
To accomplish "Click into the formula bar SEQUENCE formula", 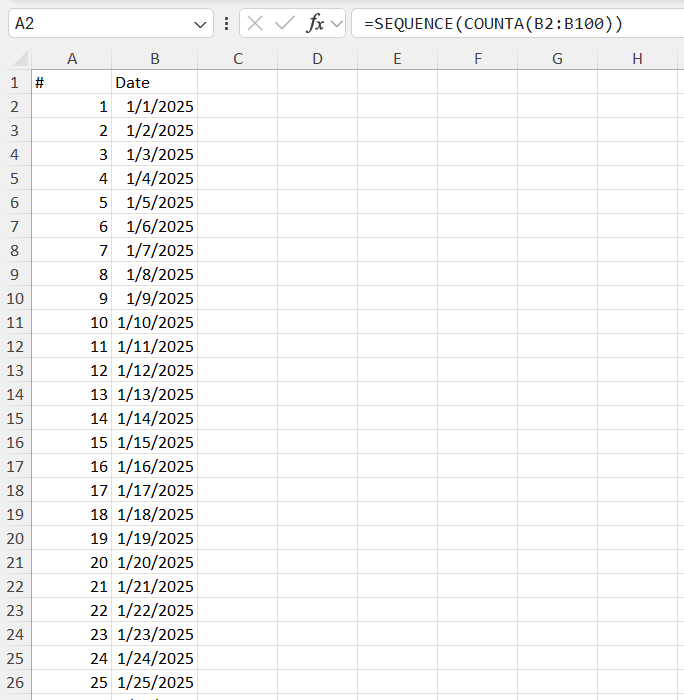I will 493,23.
